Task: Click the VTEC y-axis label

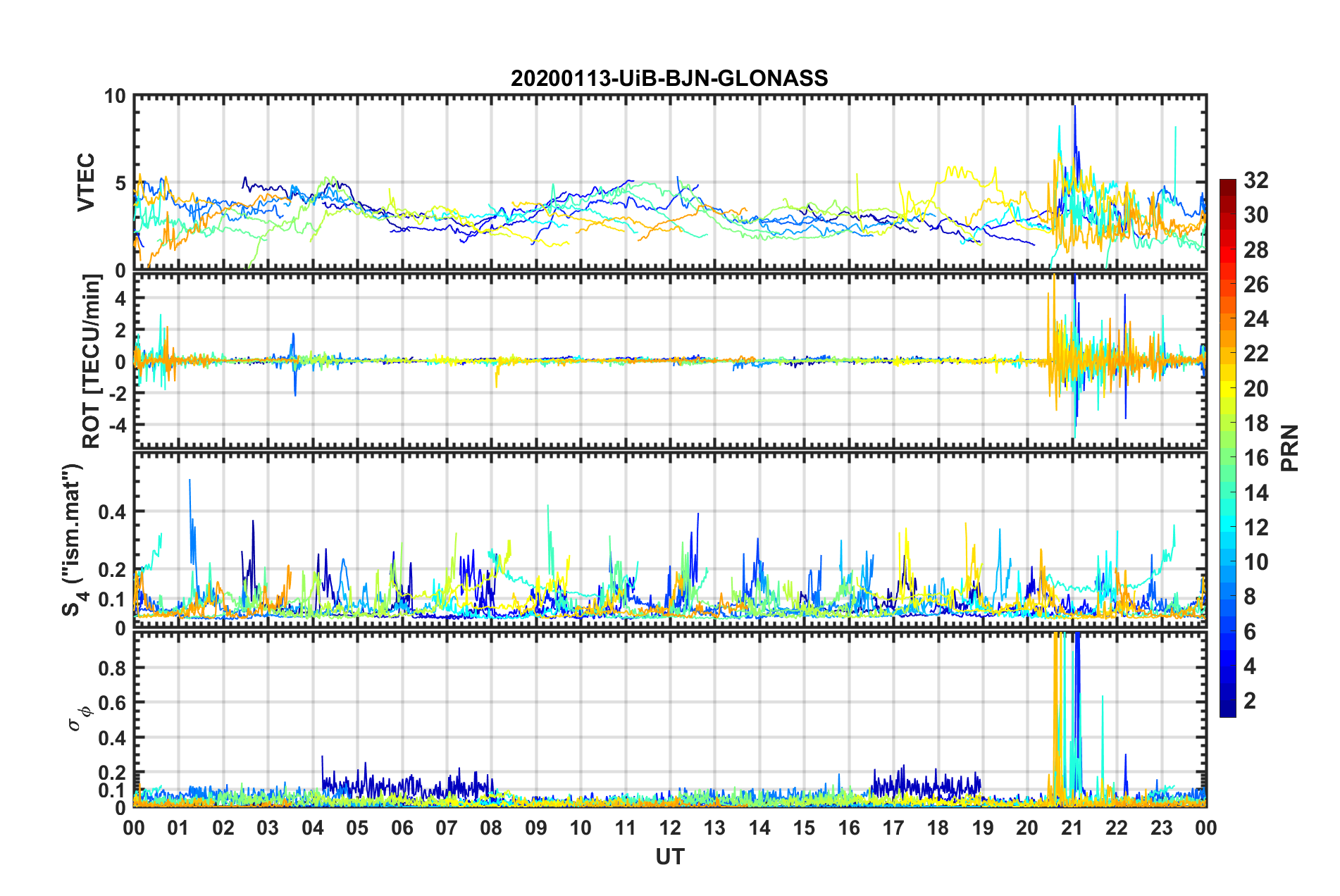Action: click(86, 182)
